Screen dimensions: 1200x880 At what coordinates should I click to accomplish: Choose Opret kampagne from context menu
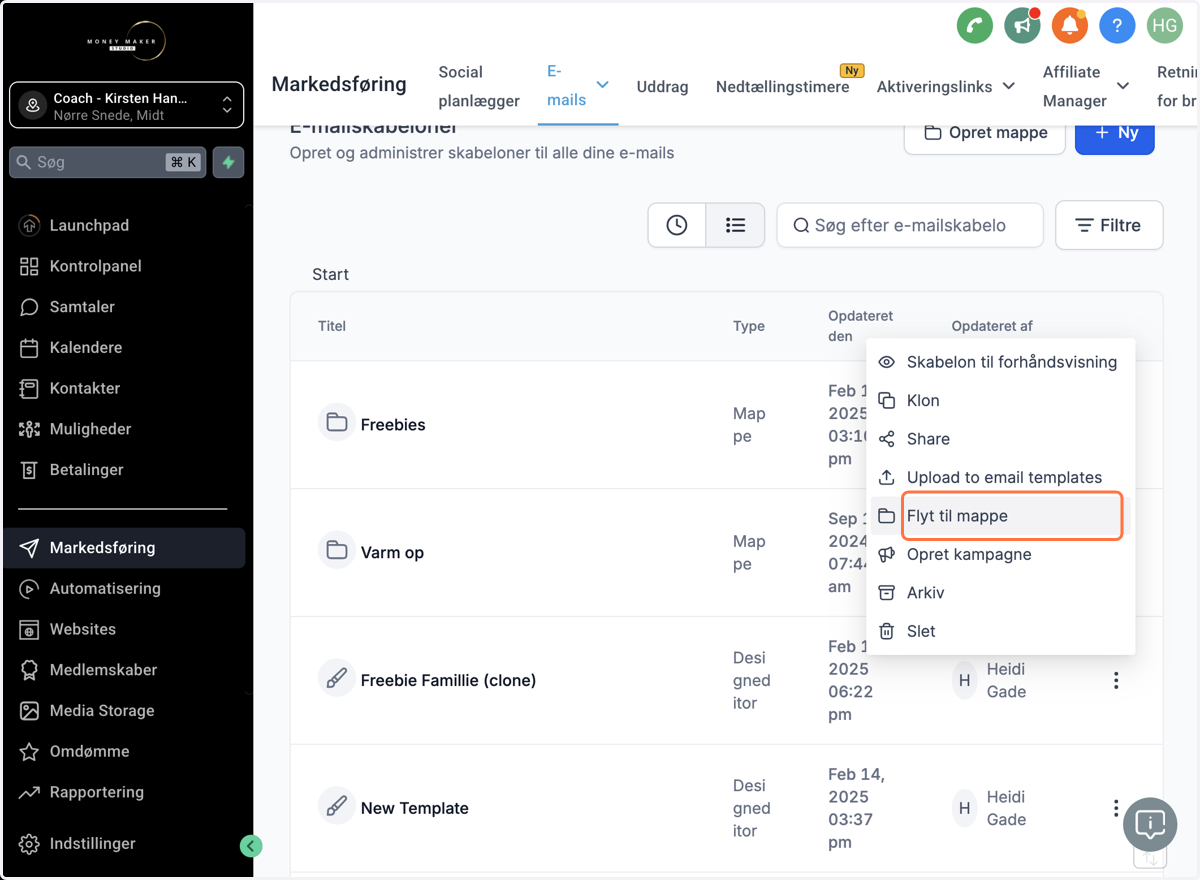[1000, 554]
